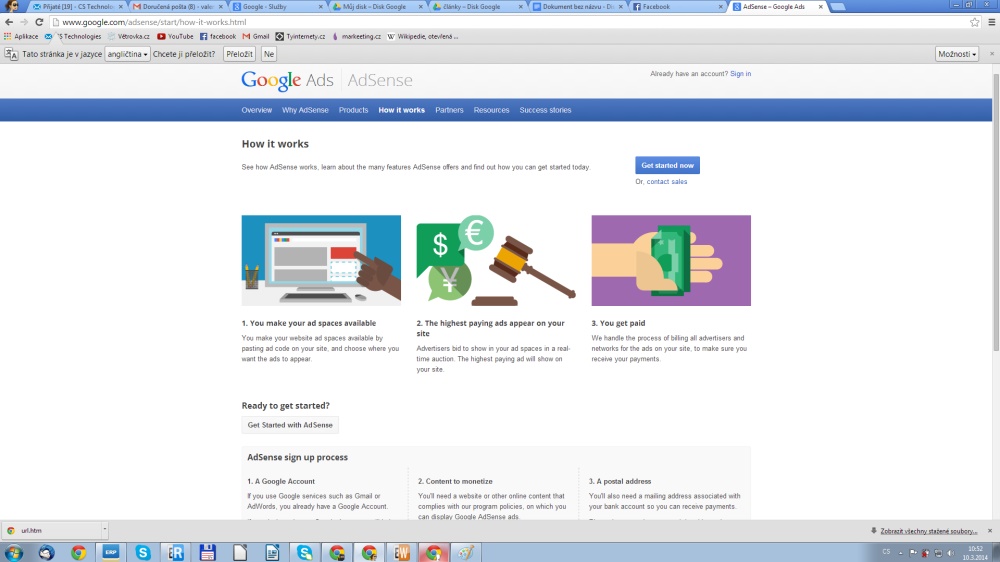
Task: Switch to the Google - Služby tab
Action: coord(278,6)
